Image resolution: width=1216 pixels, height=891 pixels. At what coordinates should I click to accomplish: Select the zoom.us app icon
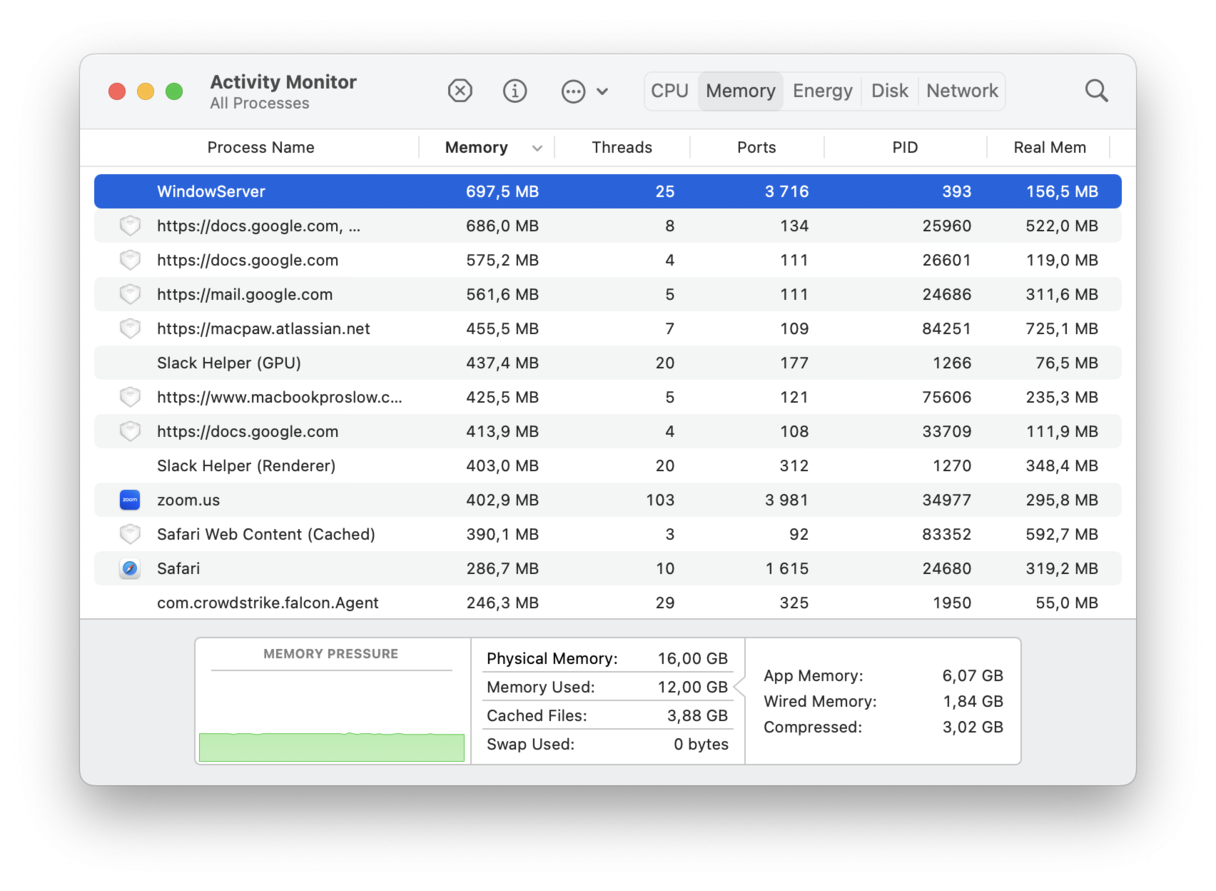pos(129,499)
